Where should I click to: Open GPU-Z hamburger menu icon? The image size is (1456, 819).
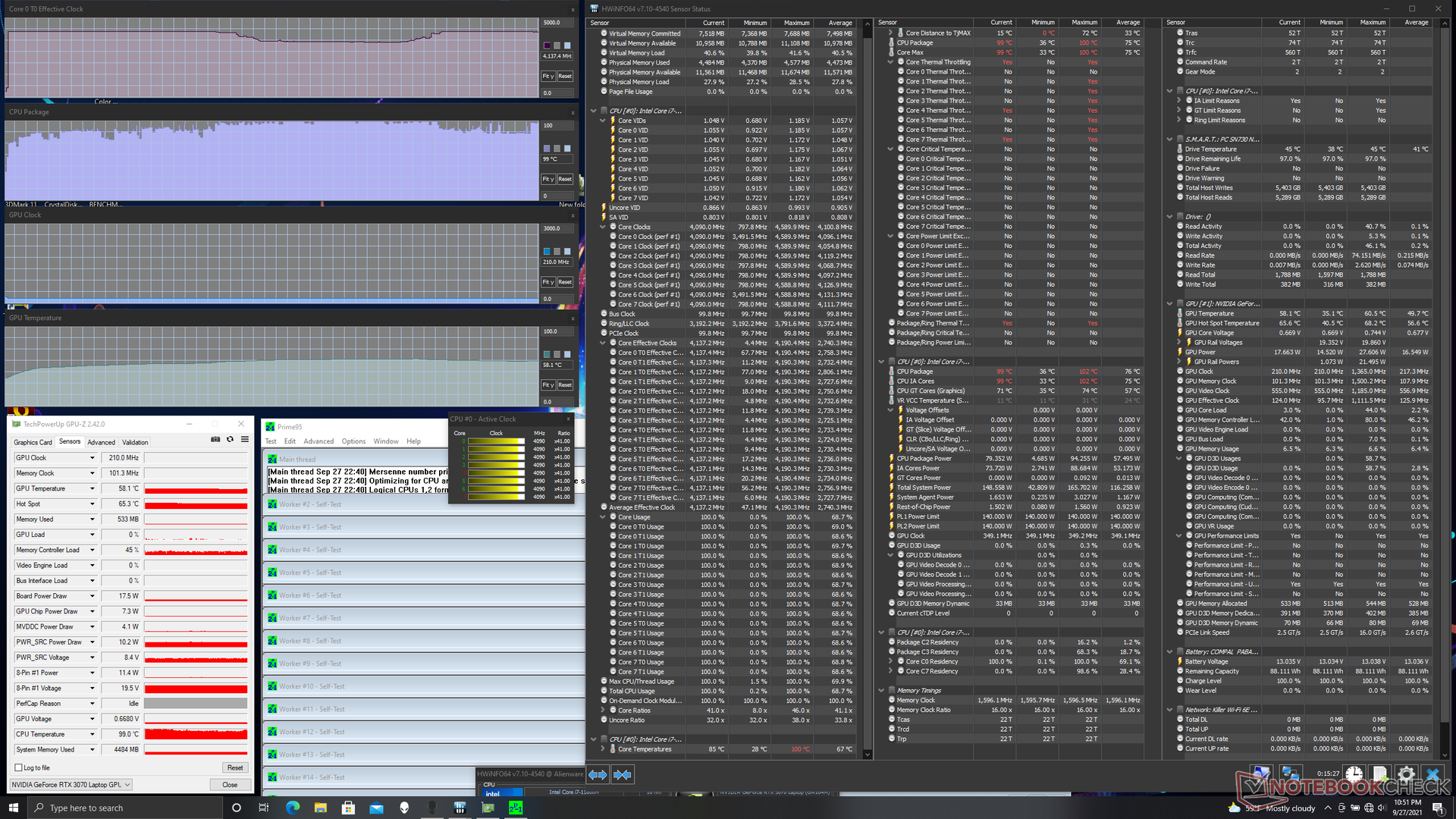(245, 440)
